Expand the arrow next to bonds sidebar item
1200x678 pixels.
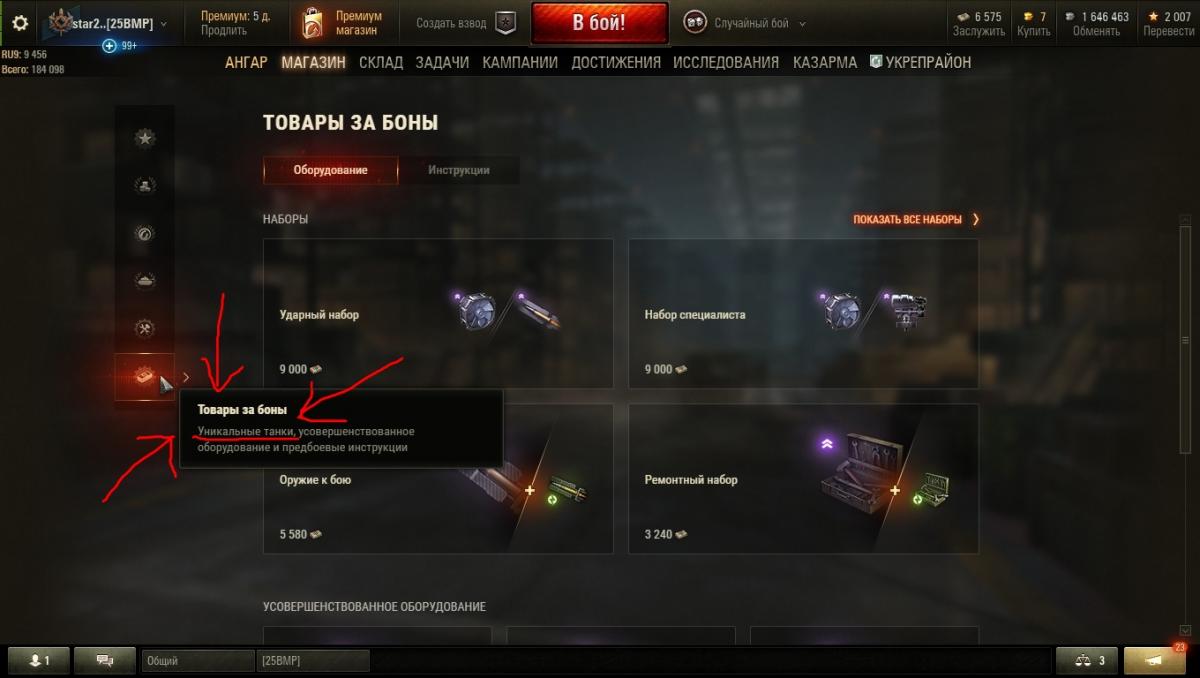click(186, 377)
